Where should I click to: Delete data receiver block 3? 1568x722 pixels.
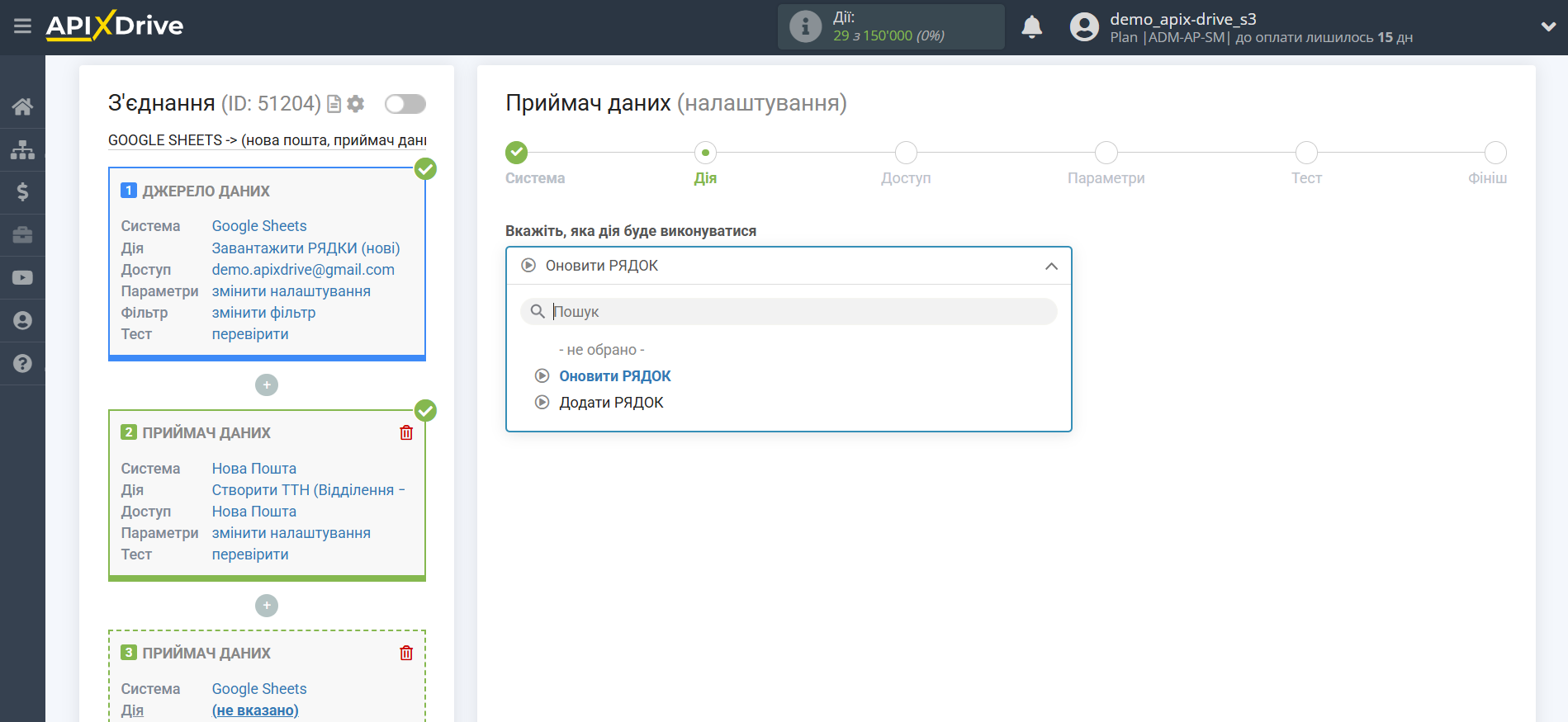click(x=406, y=653)
